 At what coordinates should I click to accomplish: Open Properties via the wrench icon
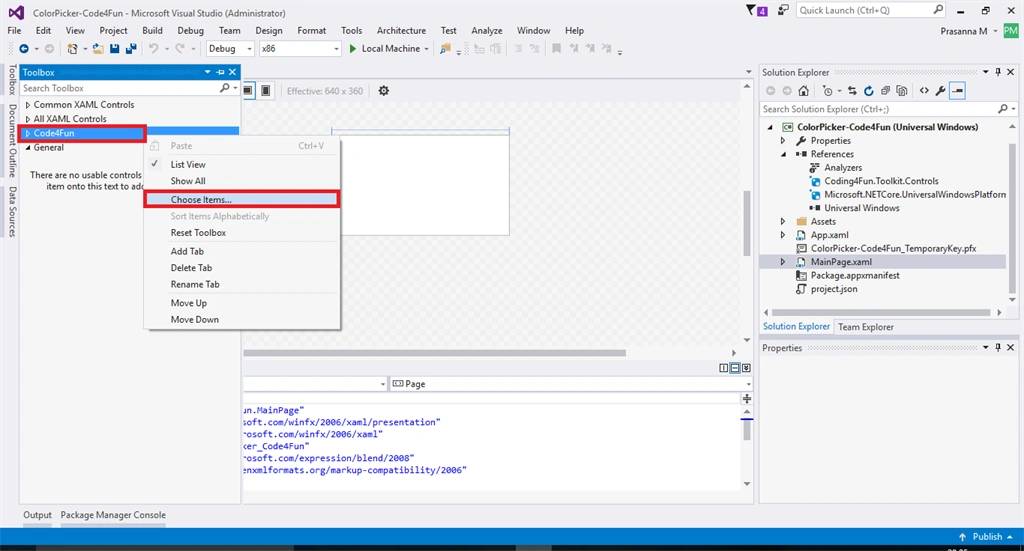pyautogui.click(x=940, y=91)
